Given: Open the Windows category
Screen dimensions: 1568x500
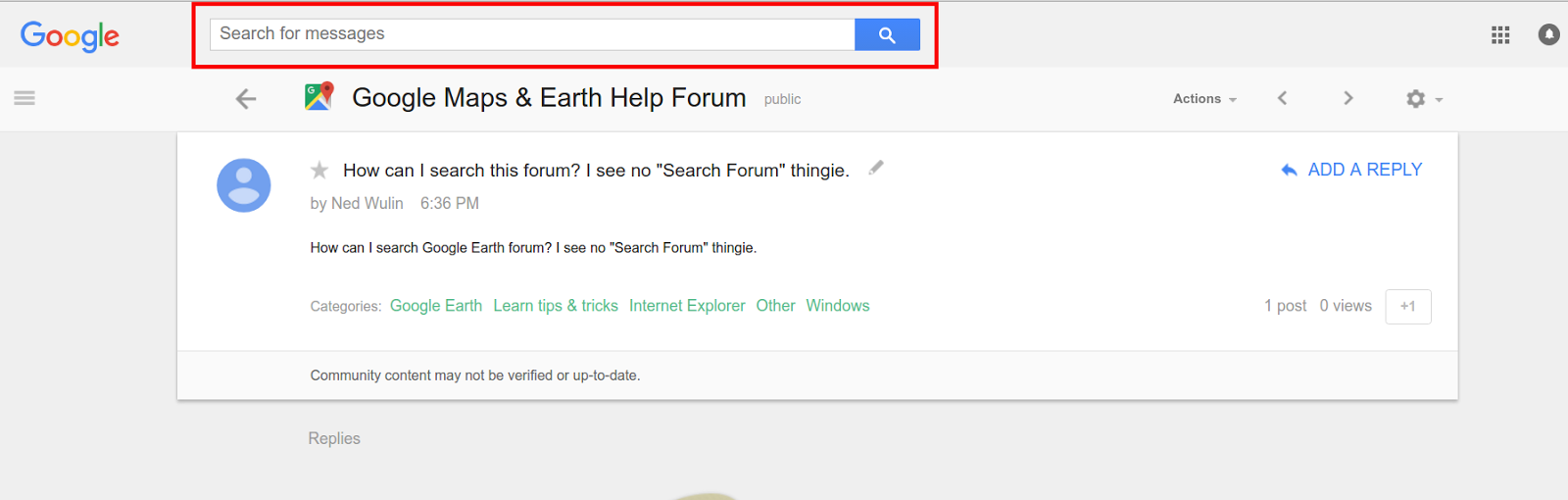Looking at the screenshot, I should tap(838, 306).
